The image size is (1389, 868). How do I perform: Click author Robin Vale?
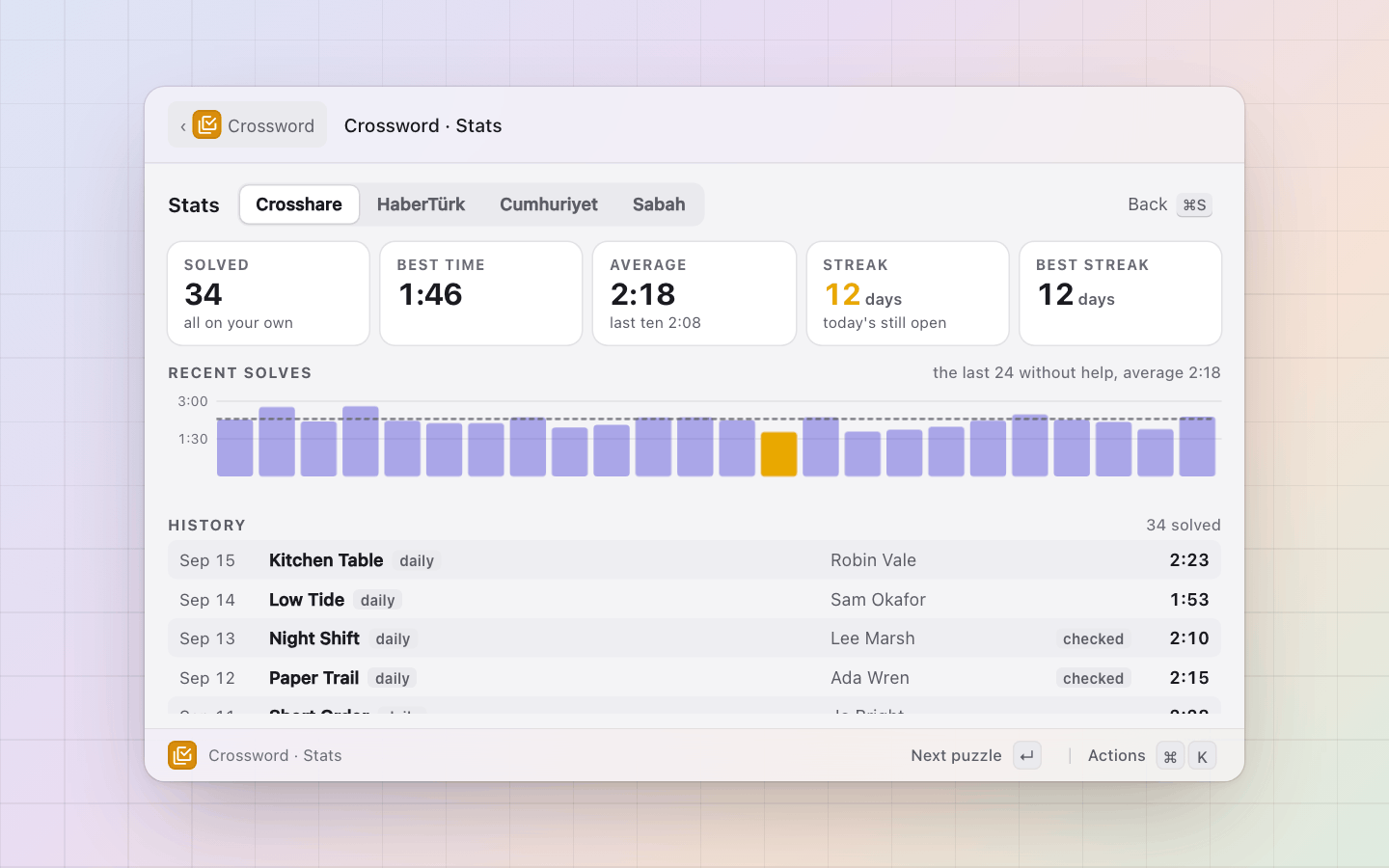coord(873,560)
